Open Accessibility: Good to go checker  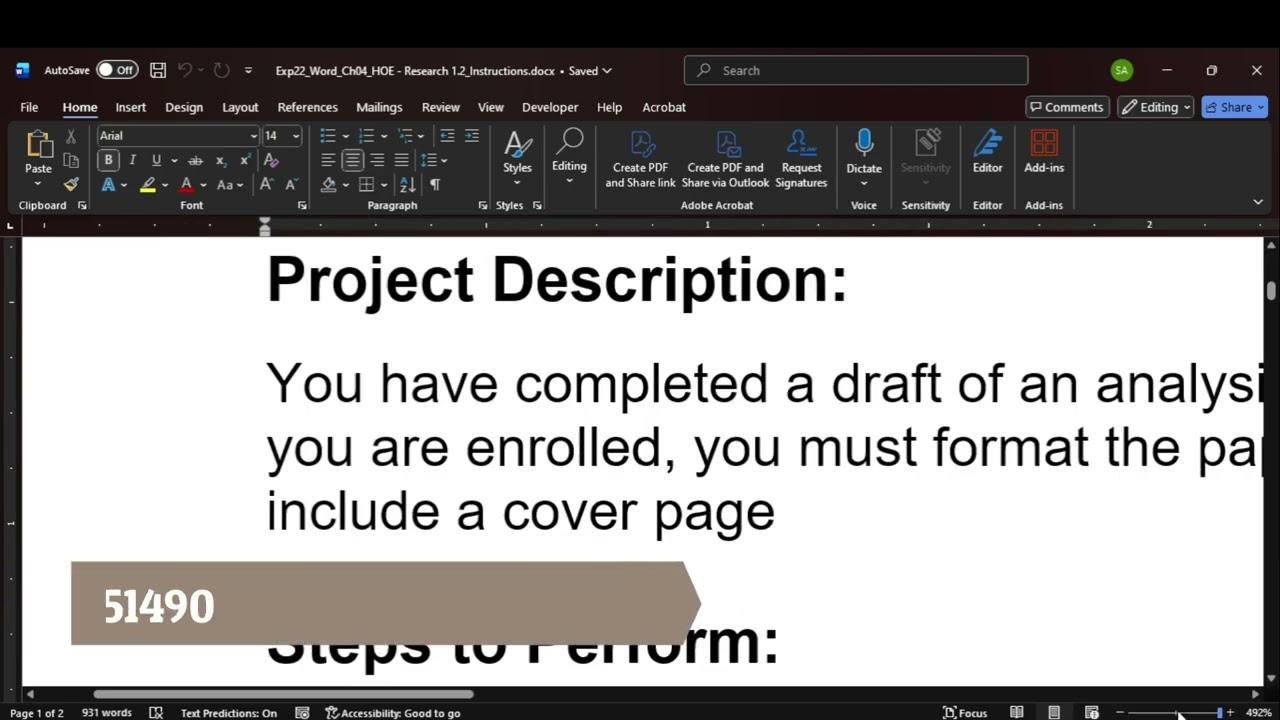393,713
